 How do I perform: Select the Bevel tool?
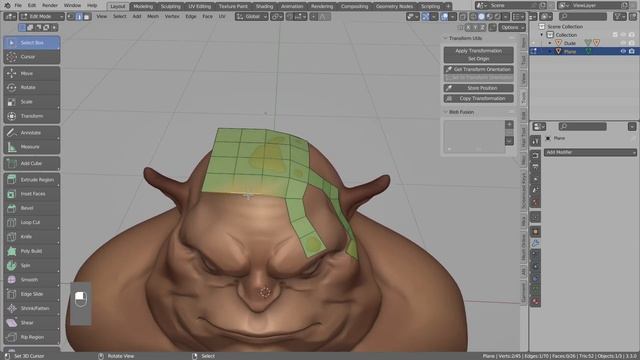click(x=31, y=208)
